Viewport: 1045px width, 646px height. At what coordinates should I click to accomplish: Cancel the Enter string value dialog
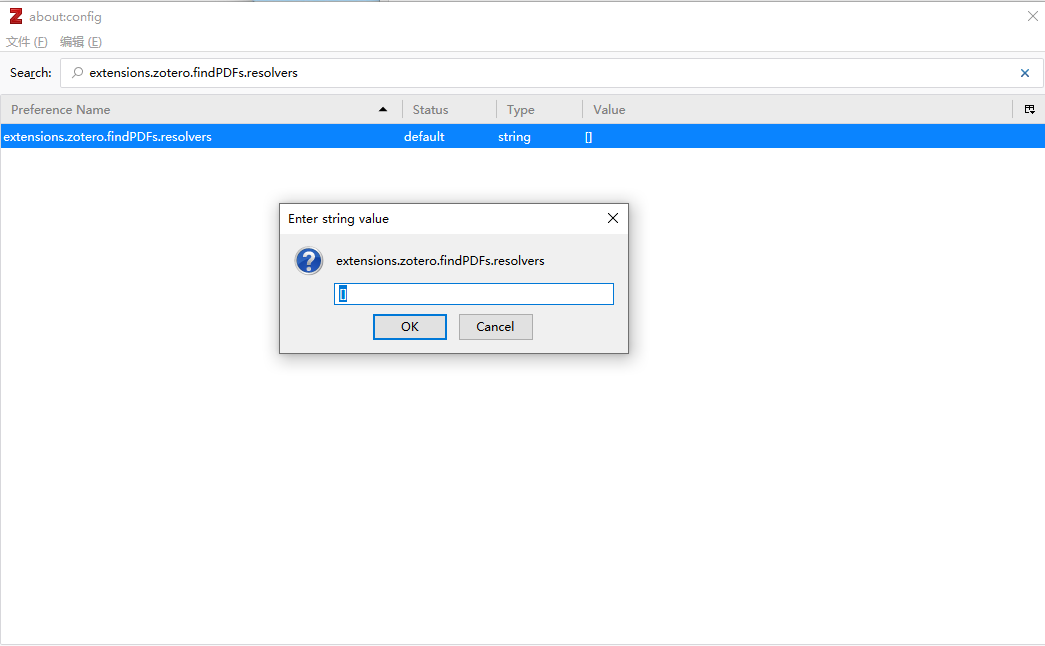pyautogui.click(x=495, y=327)
